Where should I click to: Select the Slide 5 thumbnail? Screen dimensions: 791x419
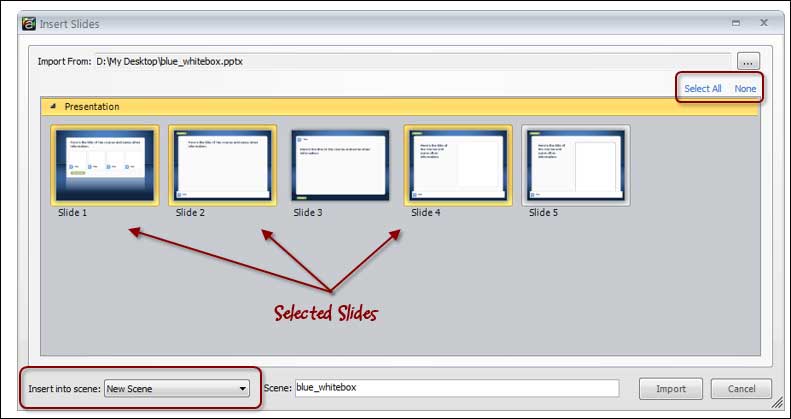576,165
